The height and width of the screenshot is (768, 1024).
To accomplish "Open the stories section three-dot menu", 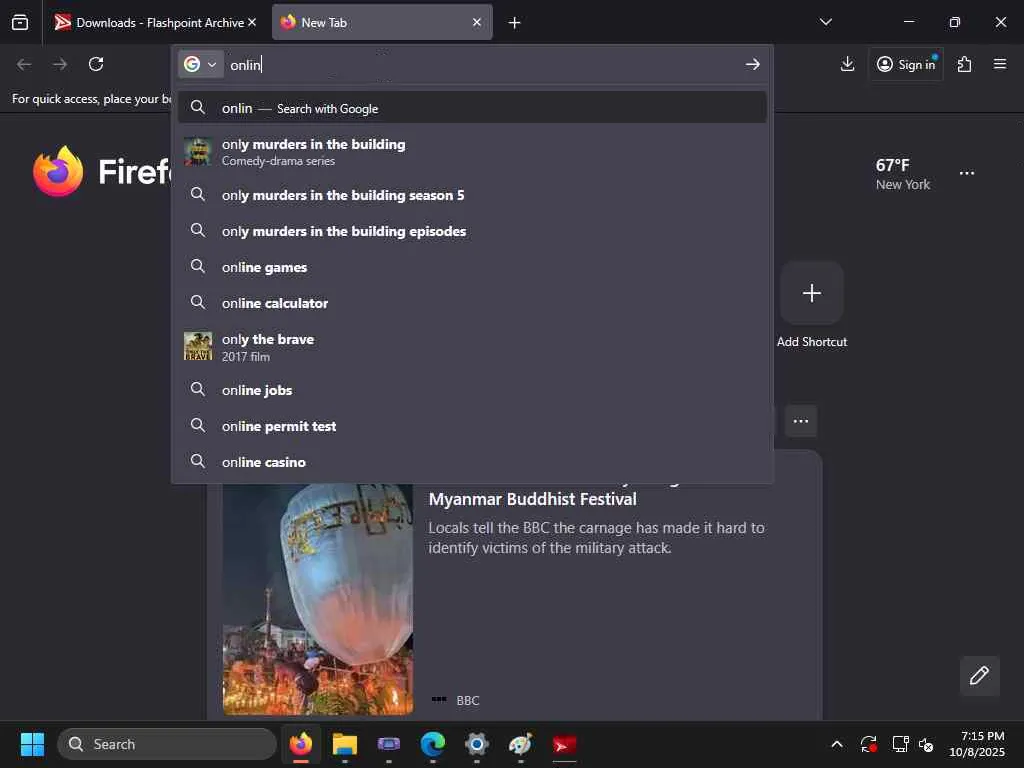I will click(x=801, y=421).
